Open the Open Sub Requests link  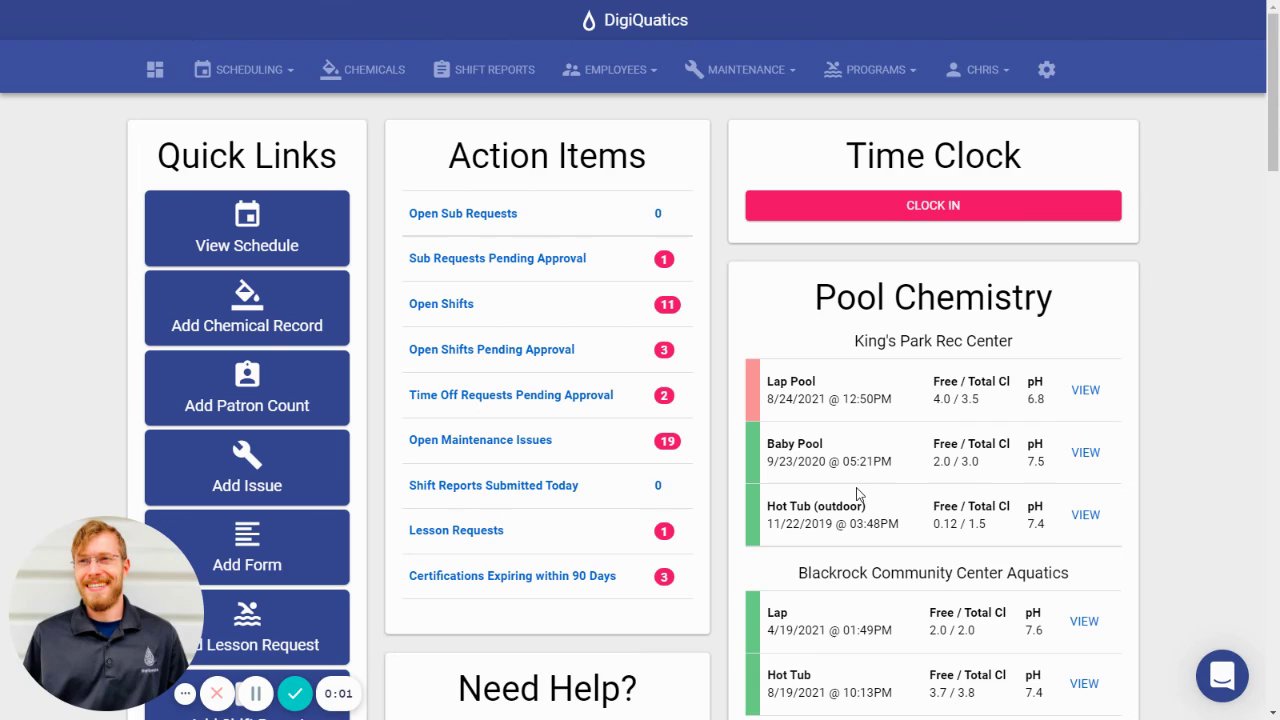point(463,213)
